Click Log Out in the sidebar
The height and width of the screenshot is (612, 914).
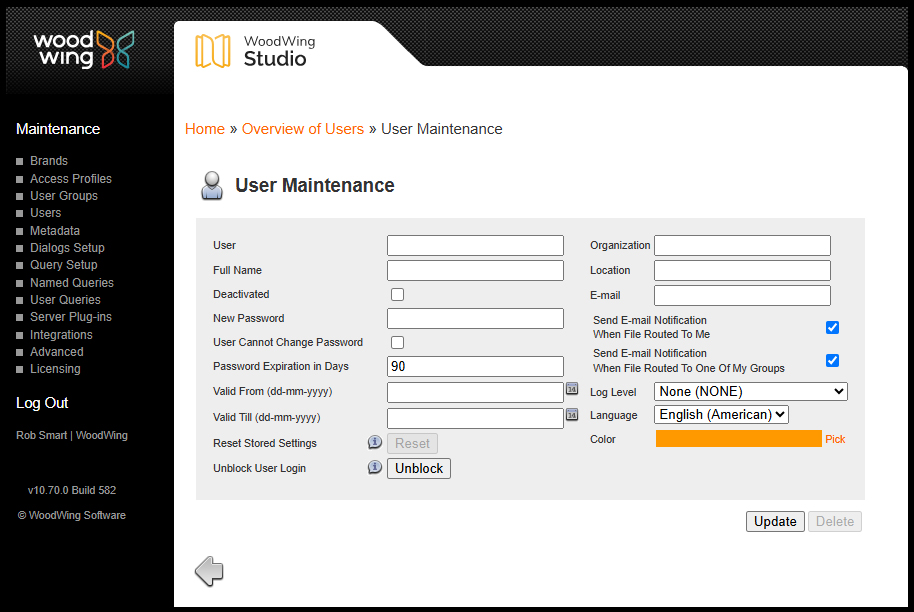pos(42,403)
